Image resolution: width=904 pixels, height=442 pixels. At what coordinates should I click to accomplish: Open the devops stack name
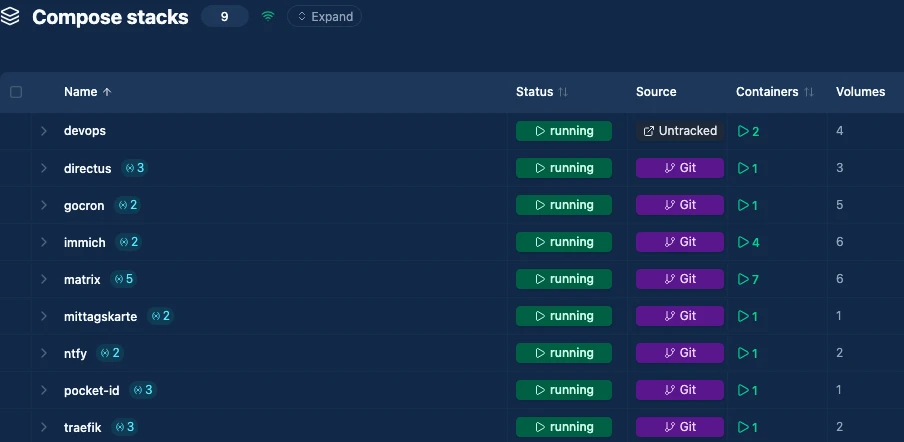(85, 131)
